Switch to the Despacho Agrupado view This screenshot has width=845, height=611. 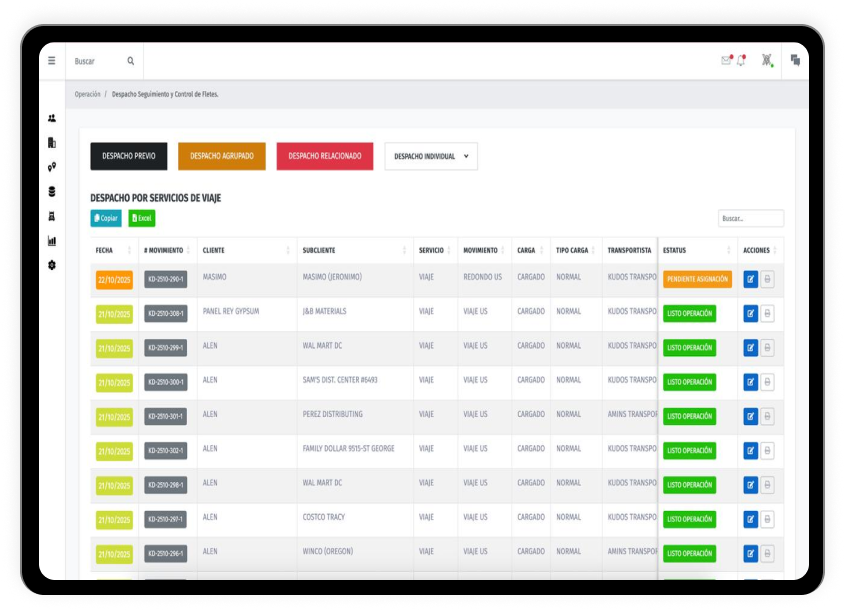222,156
